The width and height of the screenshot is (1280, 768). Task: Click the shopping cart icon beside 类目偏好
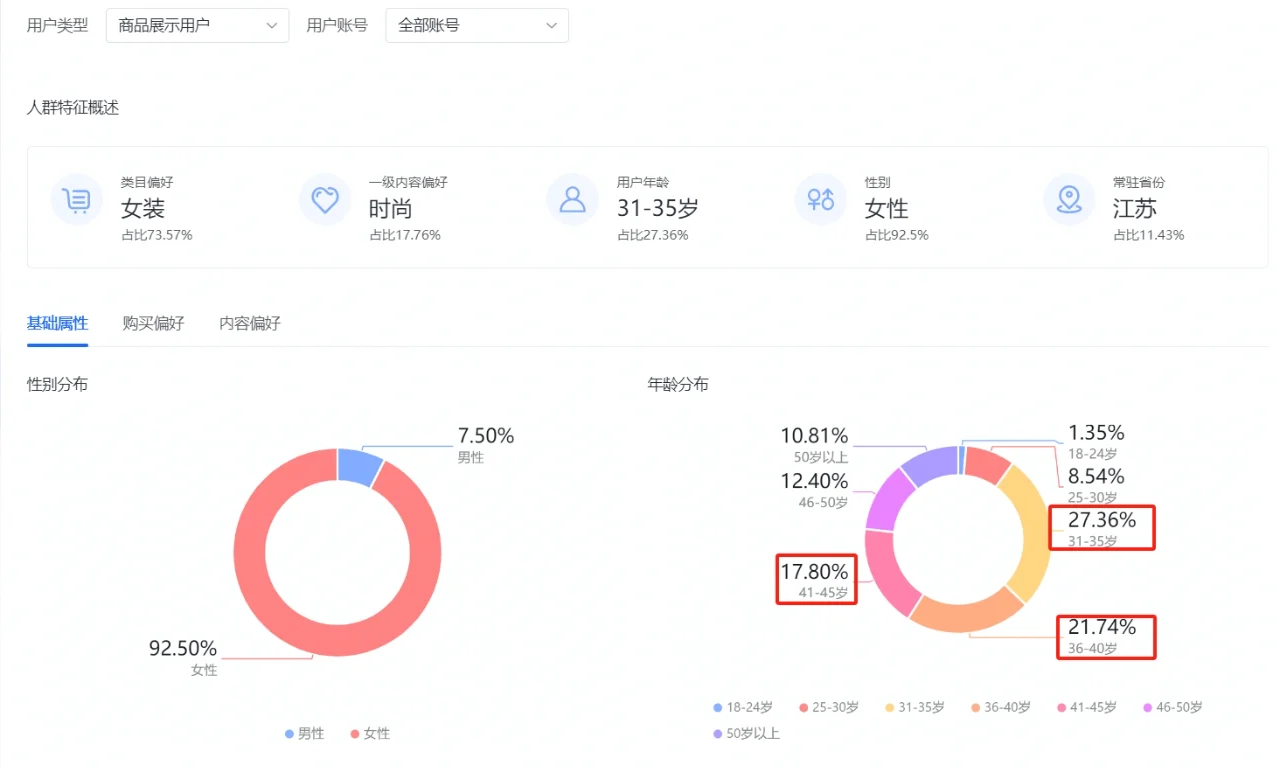(77, 200)
